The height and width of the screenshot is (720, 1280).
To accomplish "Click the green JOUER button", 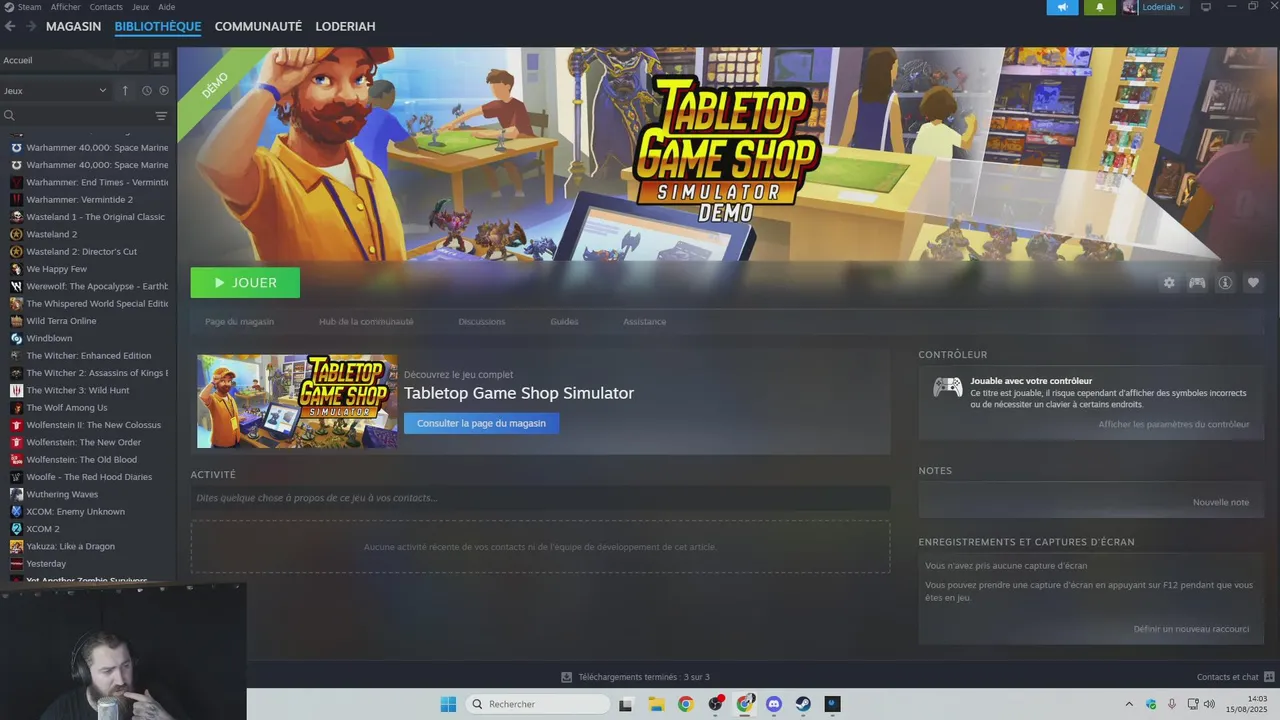I will click(x=245, y=283).
